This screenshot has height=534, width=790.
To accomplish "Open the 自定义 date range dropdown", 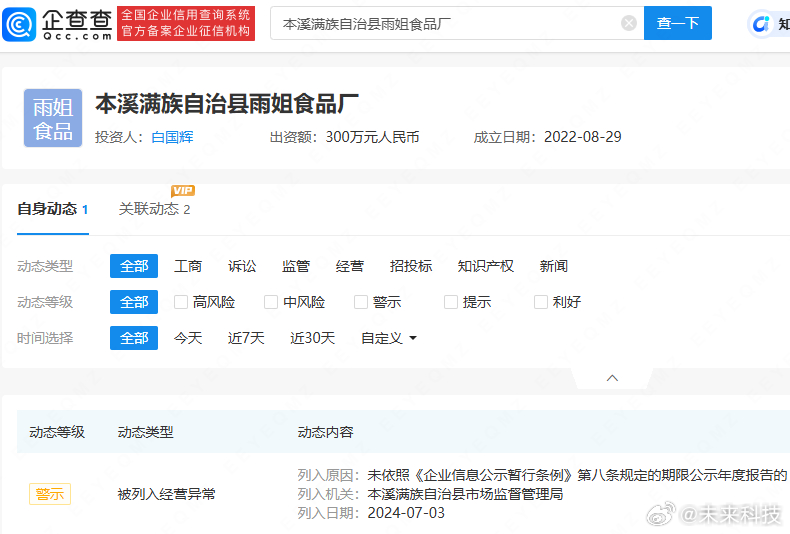I will [388, 338].
